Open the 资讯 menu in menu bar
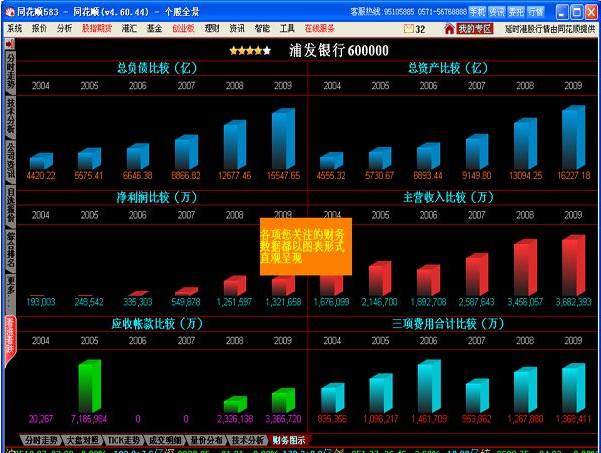Image resolution: width=601 pixels, height=453 pixels. click(237, 28)
